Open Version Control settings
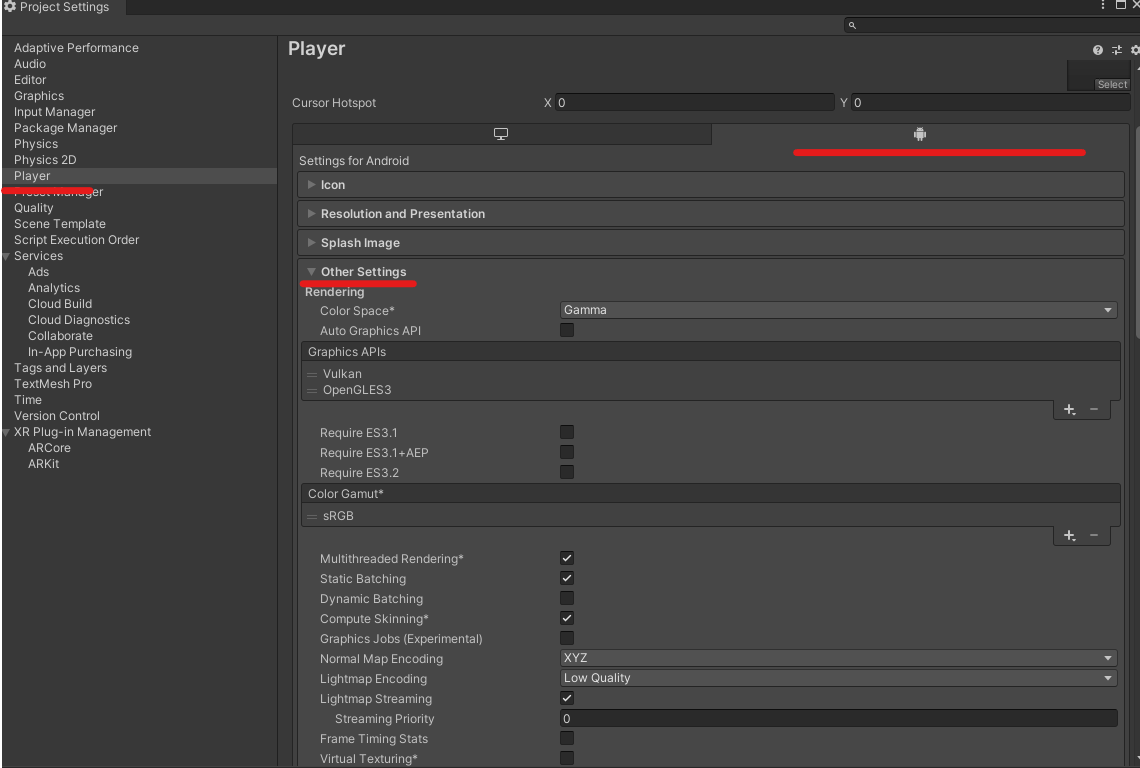Image resolution: width=1140 pixels, height=768 pixels. [57, 416]
